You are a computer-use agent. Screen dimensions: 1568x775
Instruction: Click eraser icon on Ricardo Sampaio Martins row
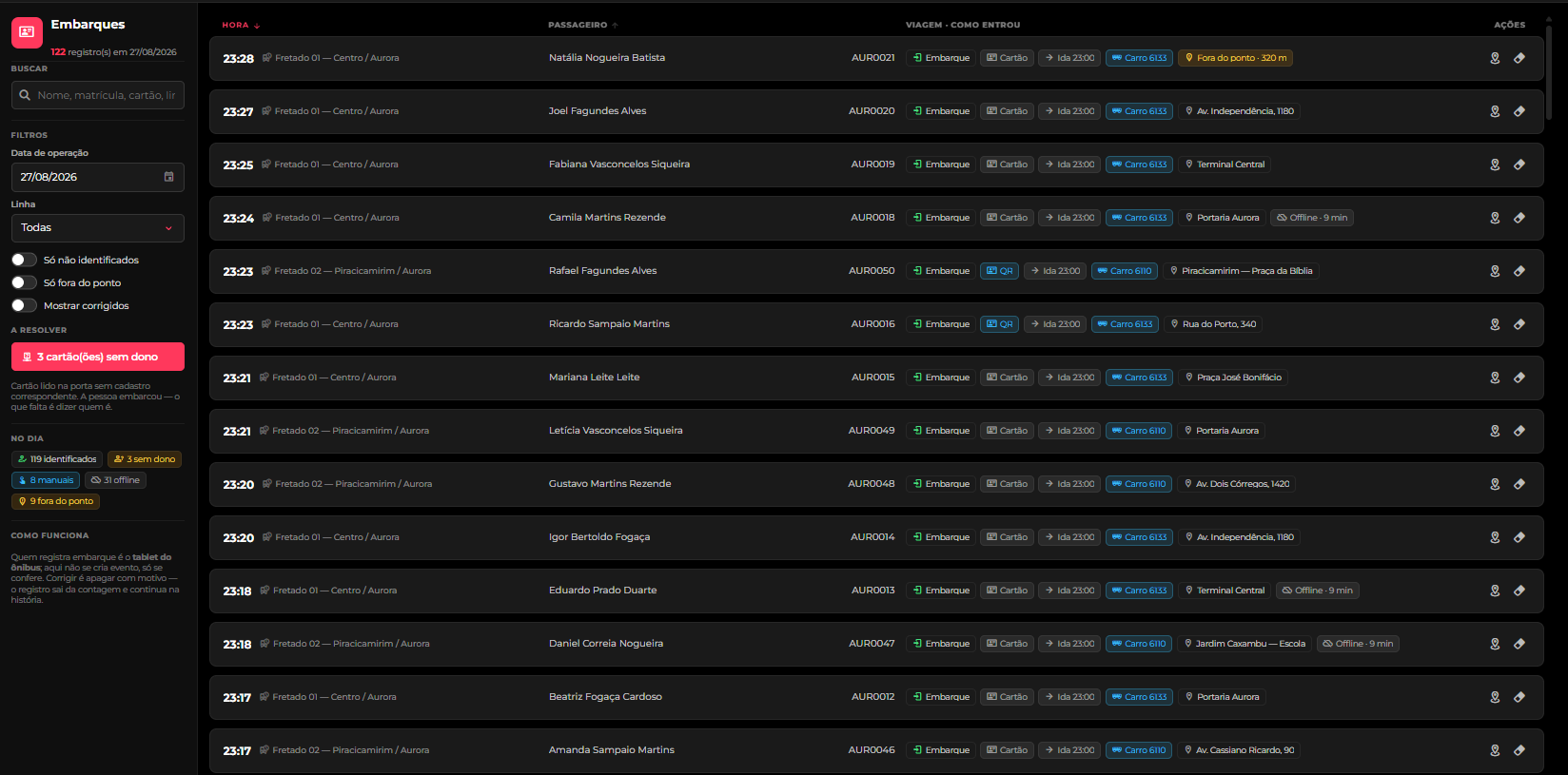click(x=1519, y=324)
